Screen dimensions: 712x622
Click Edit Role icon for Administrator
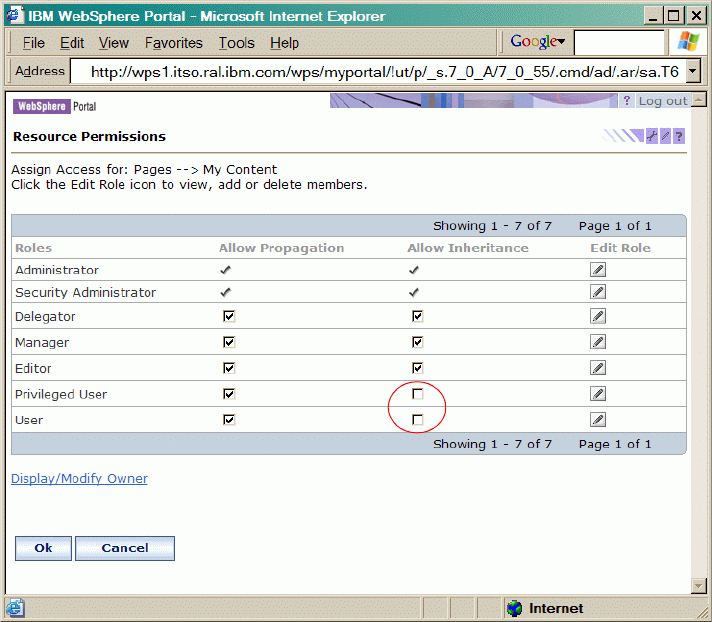pos(597,270)
